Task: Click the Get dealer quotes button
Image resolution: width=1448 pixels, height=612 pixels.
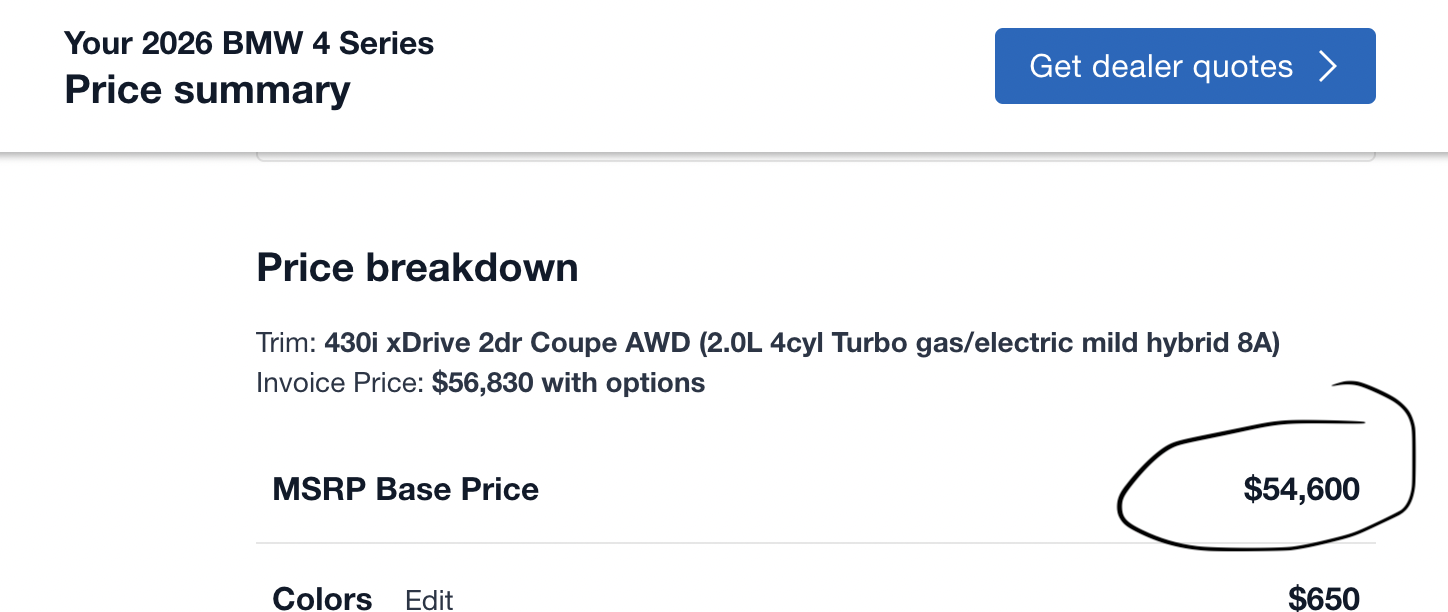Action: (1185, 66)
